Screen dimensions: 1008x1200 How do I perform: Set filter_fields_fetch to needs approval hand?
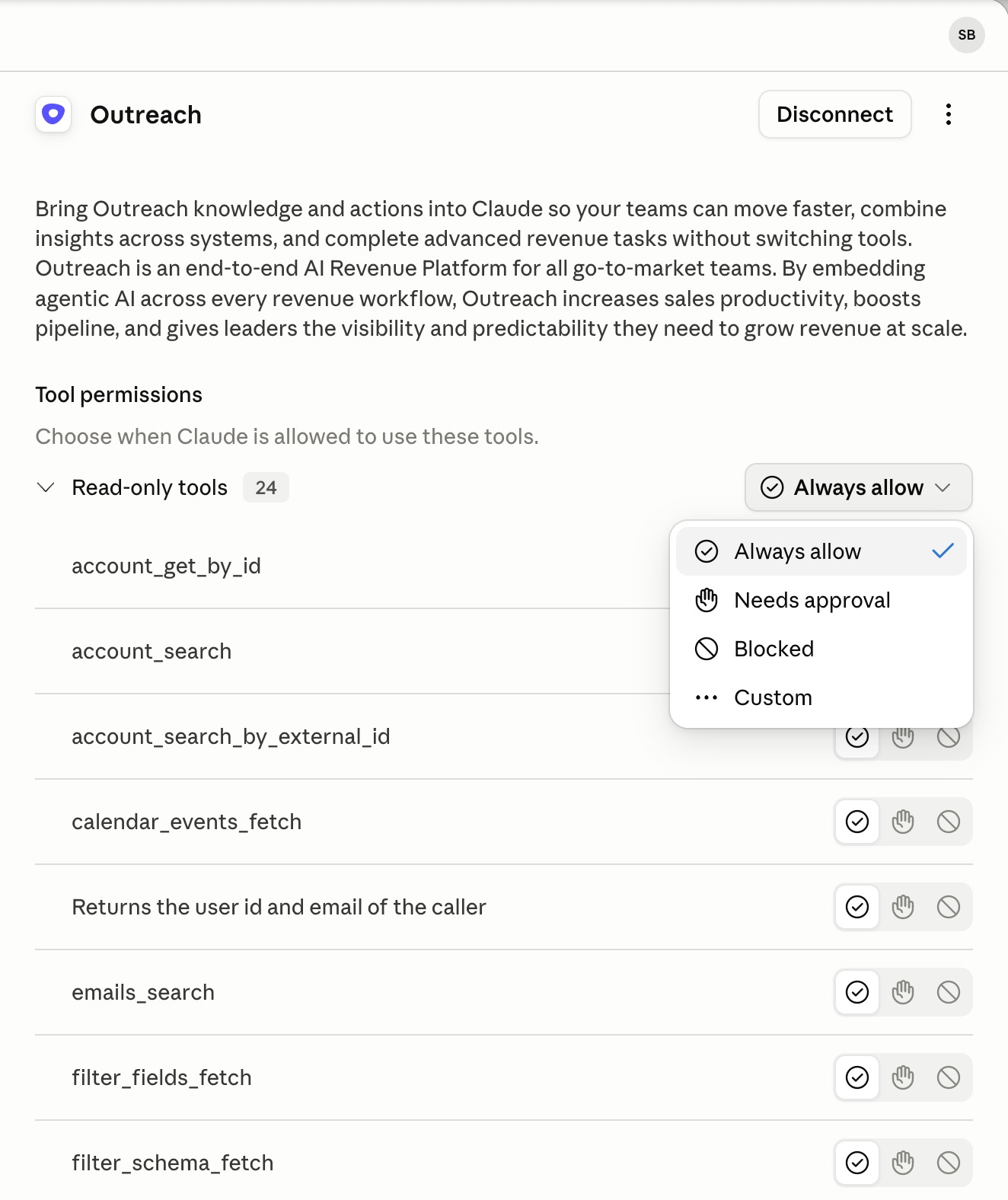[x=903, y=1077]
